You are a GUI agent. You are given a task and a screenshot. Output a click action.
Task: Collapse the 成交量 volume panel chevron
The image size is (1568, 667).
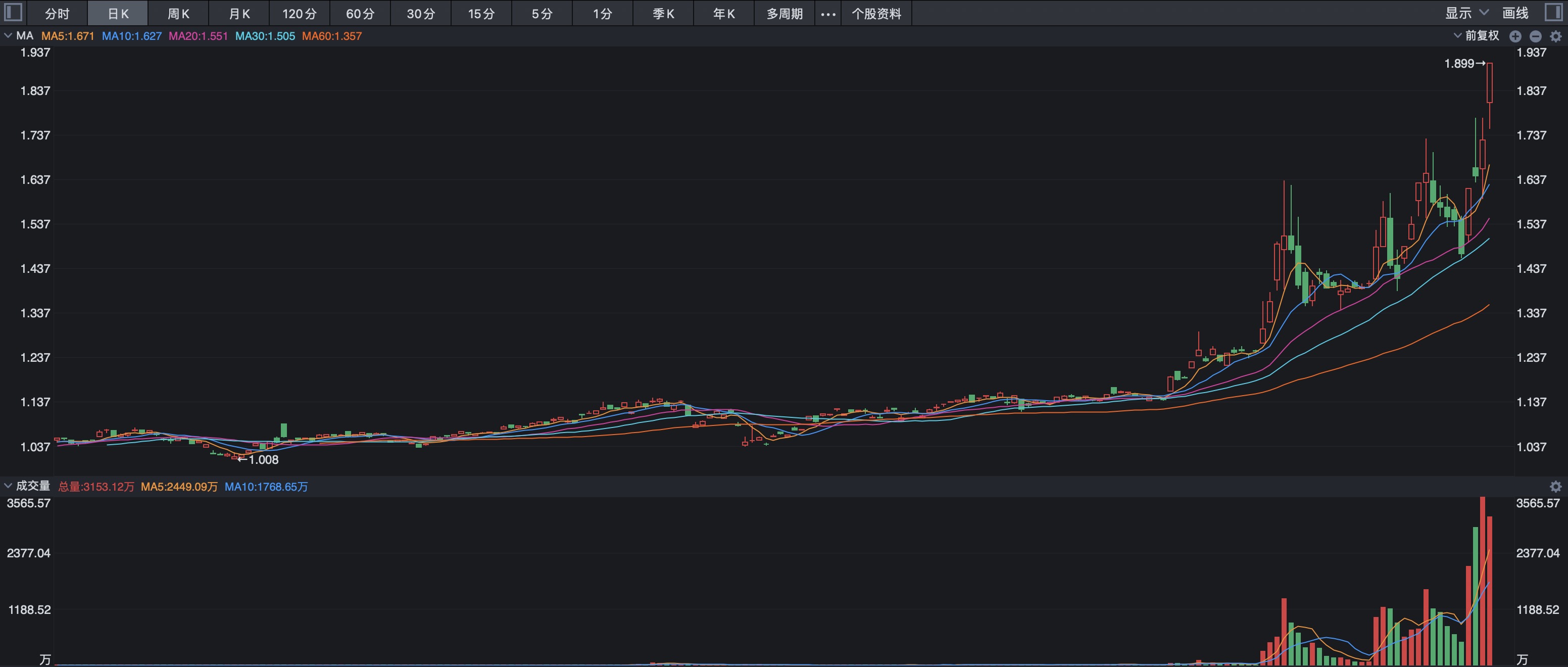[8, 486]
